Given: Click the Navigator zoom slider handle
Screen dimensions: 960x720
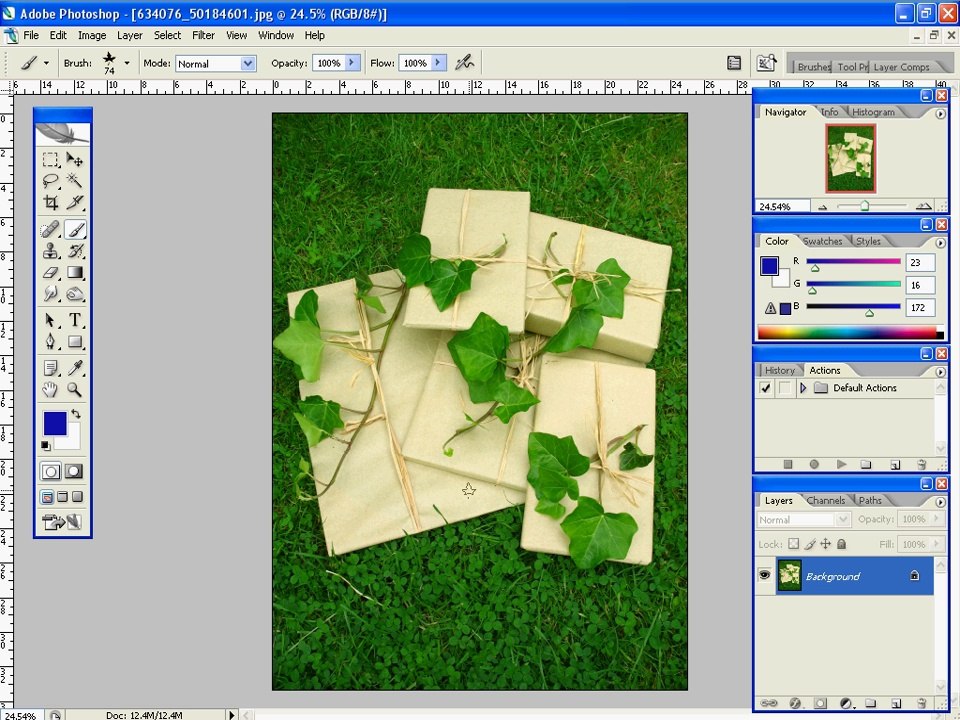Looking at the screenshot, I should pyautogui.click(x=864, y=206).
